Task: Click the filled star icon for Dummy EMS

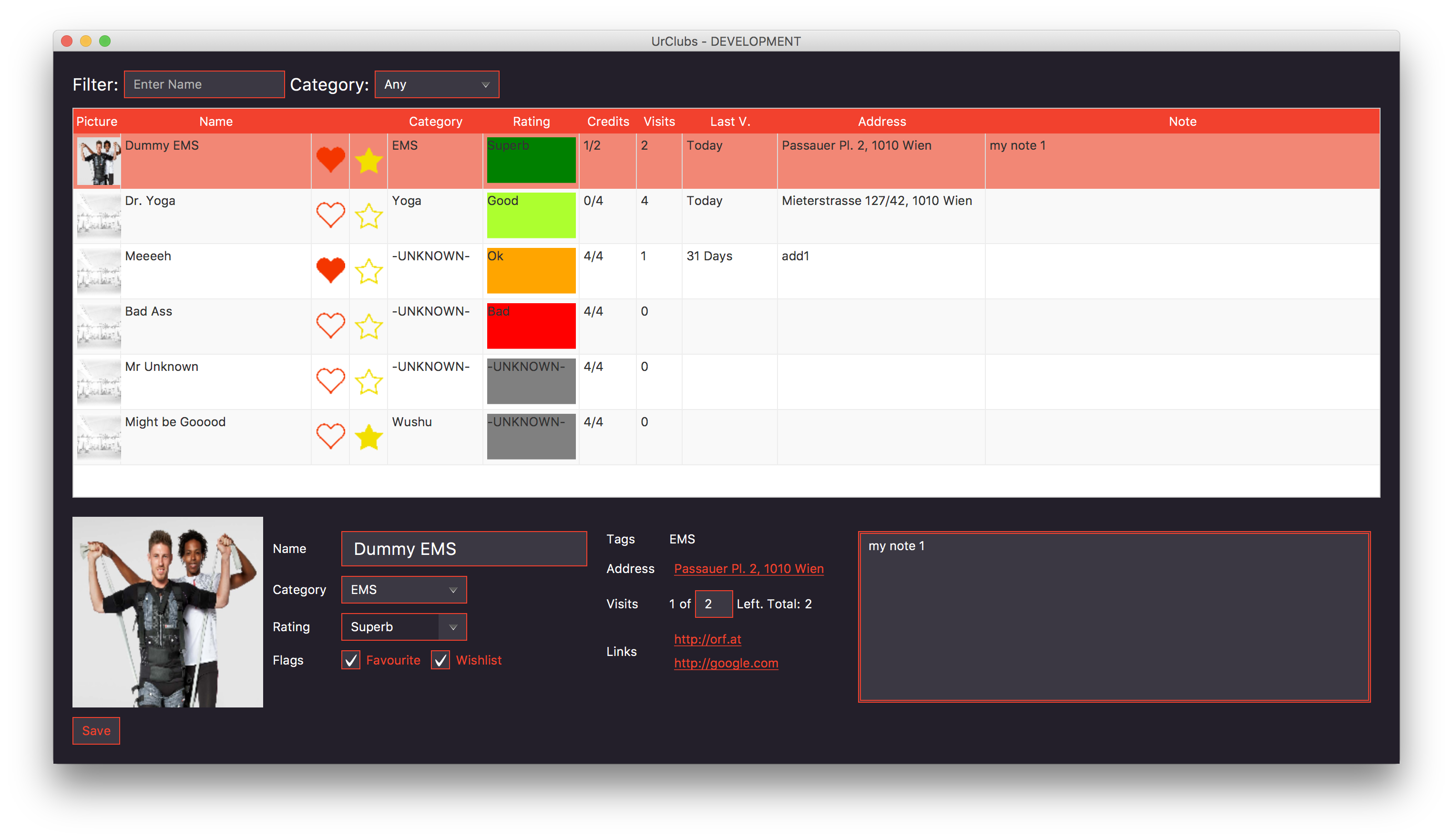Action: coord(368,161)
